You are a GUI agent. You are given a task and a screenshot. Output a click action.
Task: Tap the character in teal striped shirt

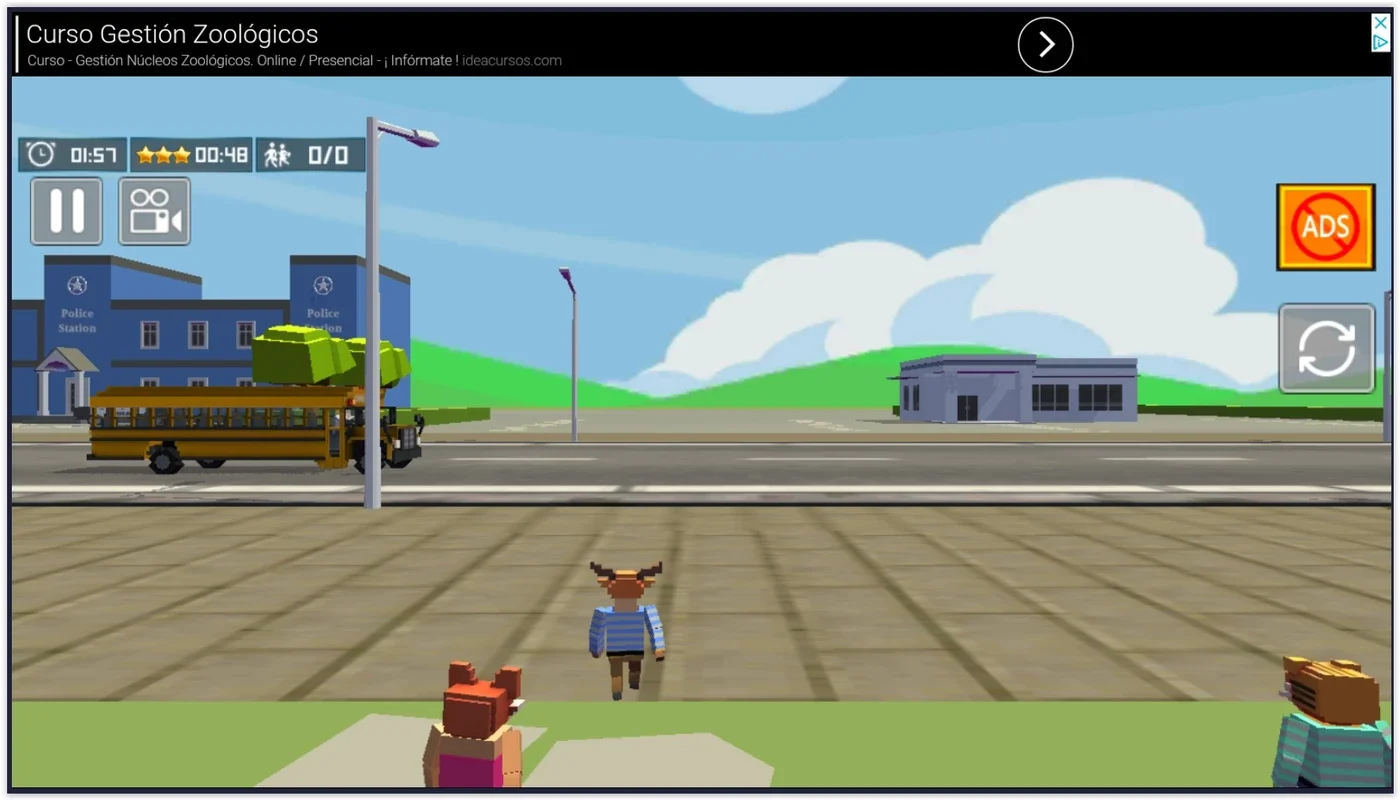pos(1333,722)
